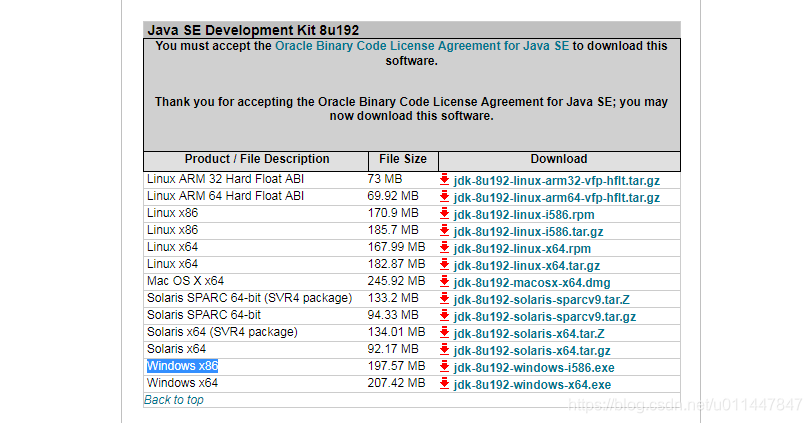
Task: Click download arrow icon beside jdk-8u192-macosx-x64.dmg
Action: tap(444, 282)
